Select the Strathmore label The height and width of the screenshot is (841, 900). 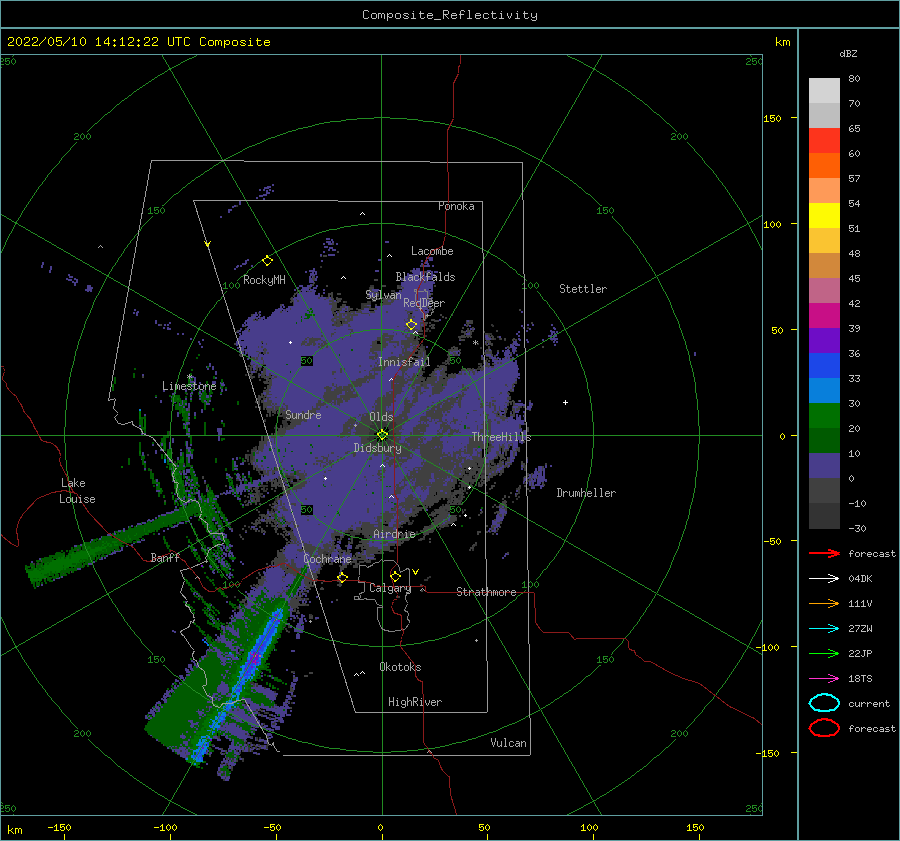click(486, 592)
